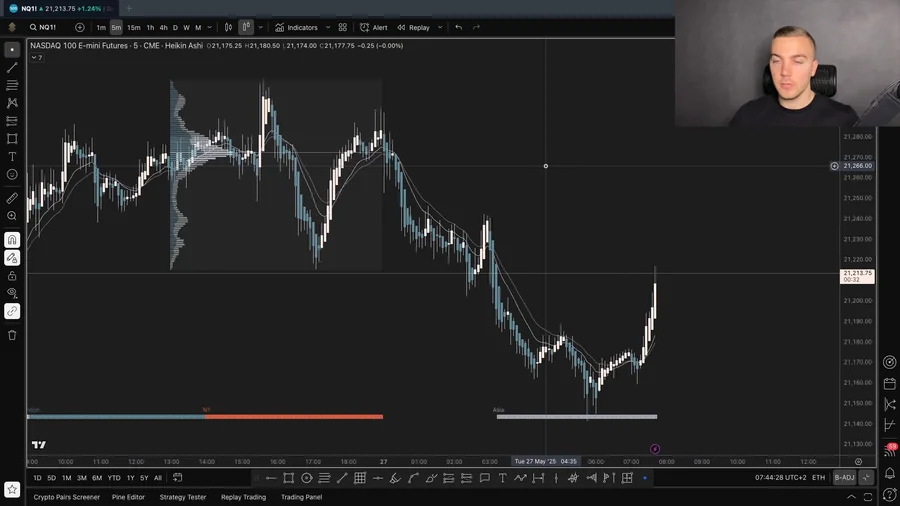Screen dimensions: 900x506
Task: Toggle drawings sync link icon
Action: 12,312
